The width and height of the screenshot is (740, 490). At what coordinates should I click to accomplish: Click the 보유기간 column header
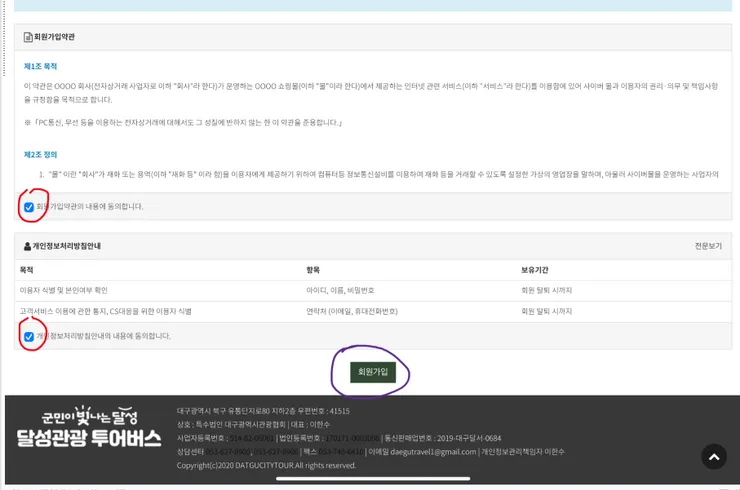coord(535,270)
